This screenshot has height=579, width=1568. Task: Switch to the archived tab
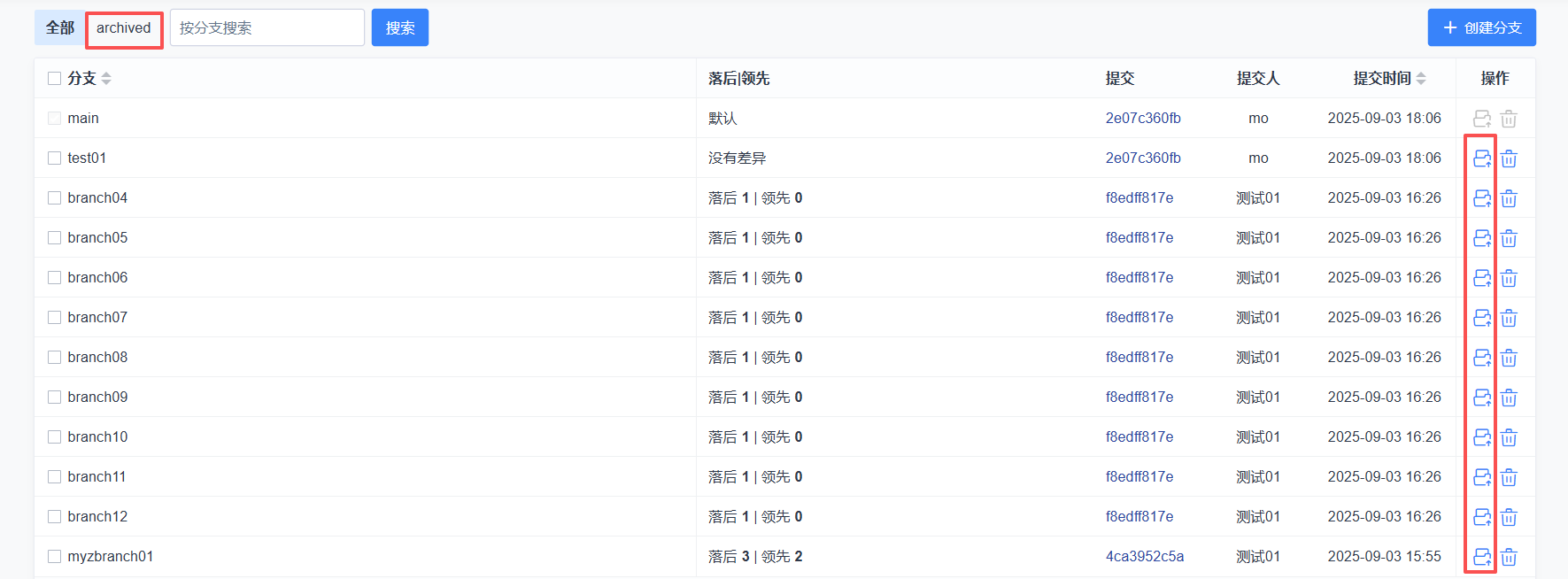[124, 28]
